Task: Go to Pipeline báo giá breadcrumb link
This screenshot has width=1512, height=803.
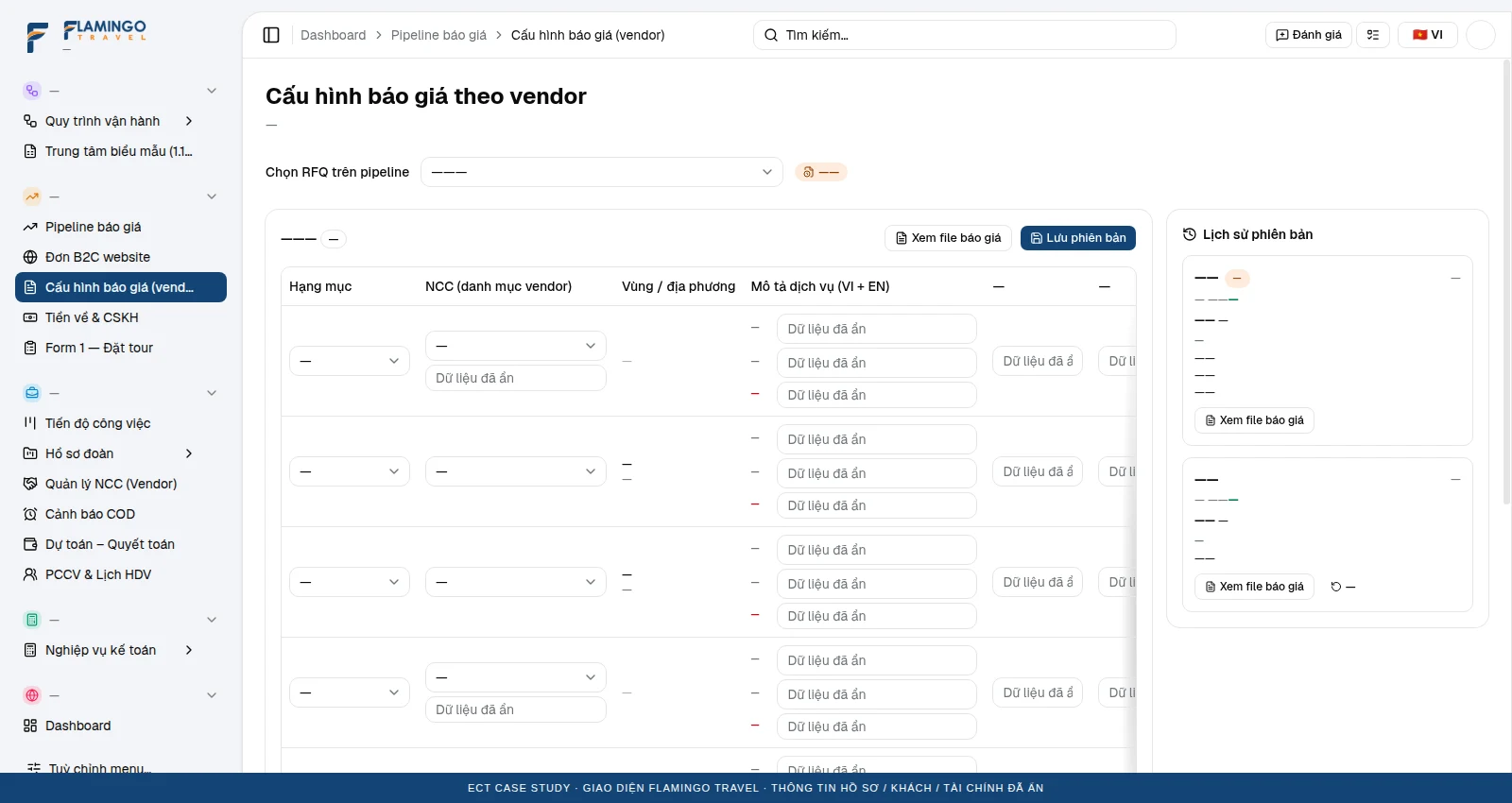Action: pyautogui.click(x=438, y=35)
